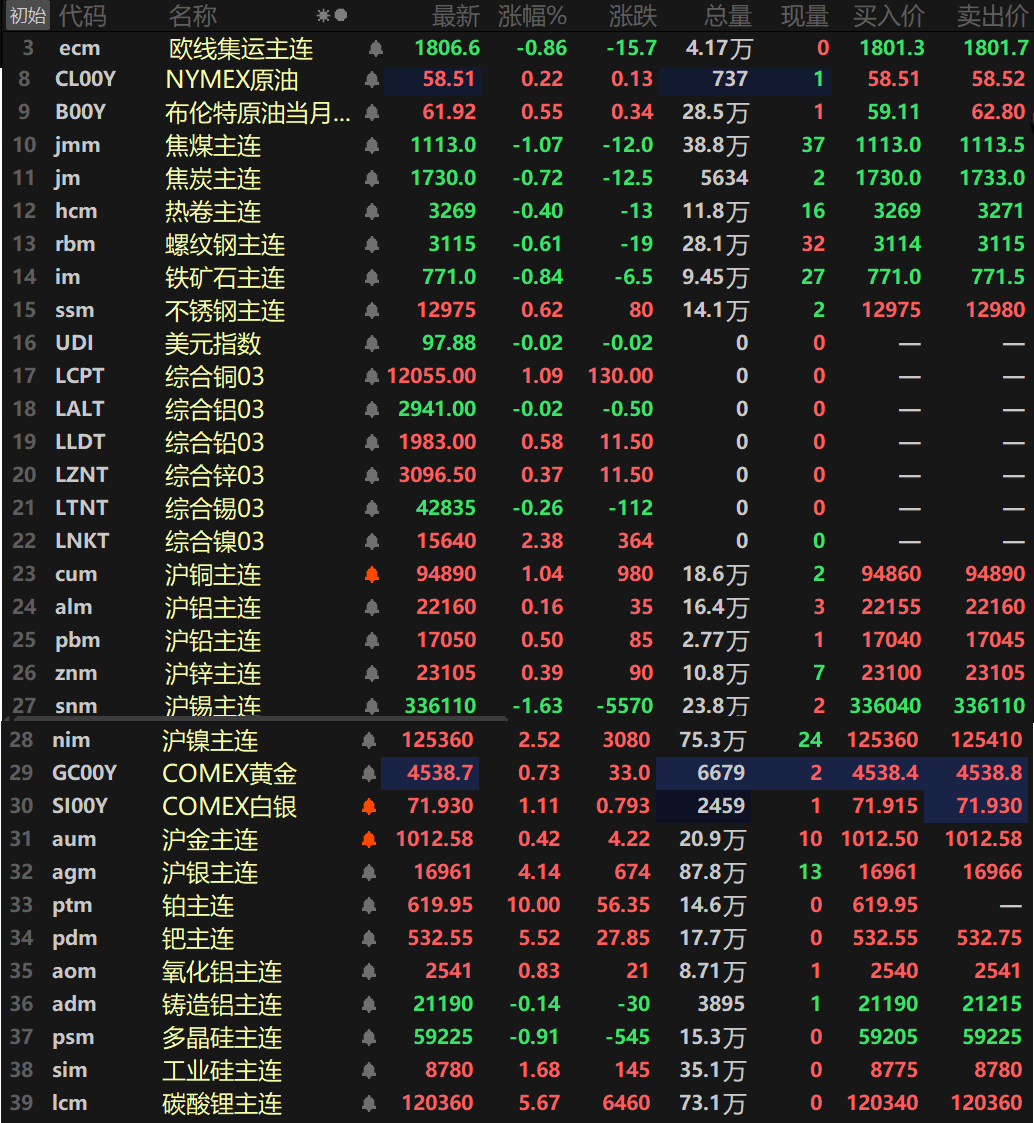The image size is (1034, 1123).
Task: Open the 欧线集运主连 contract name
Action: 241,49
